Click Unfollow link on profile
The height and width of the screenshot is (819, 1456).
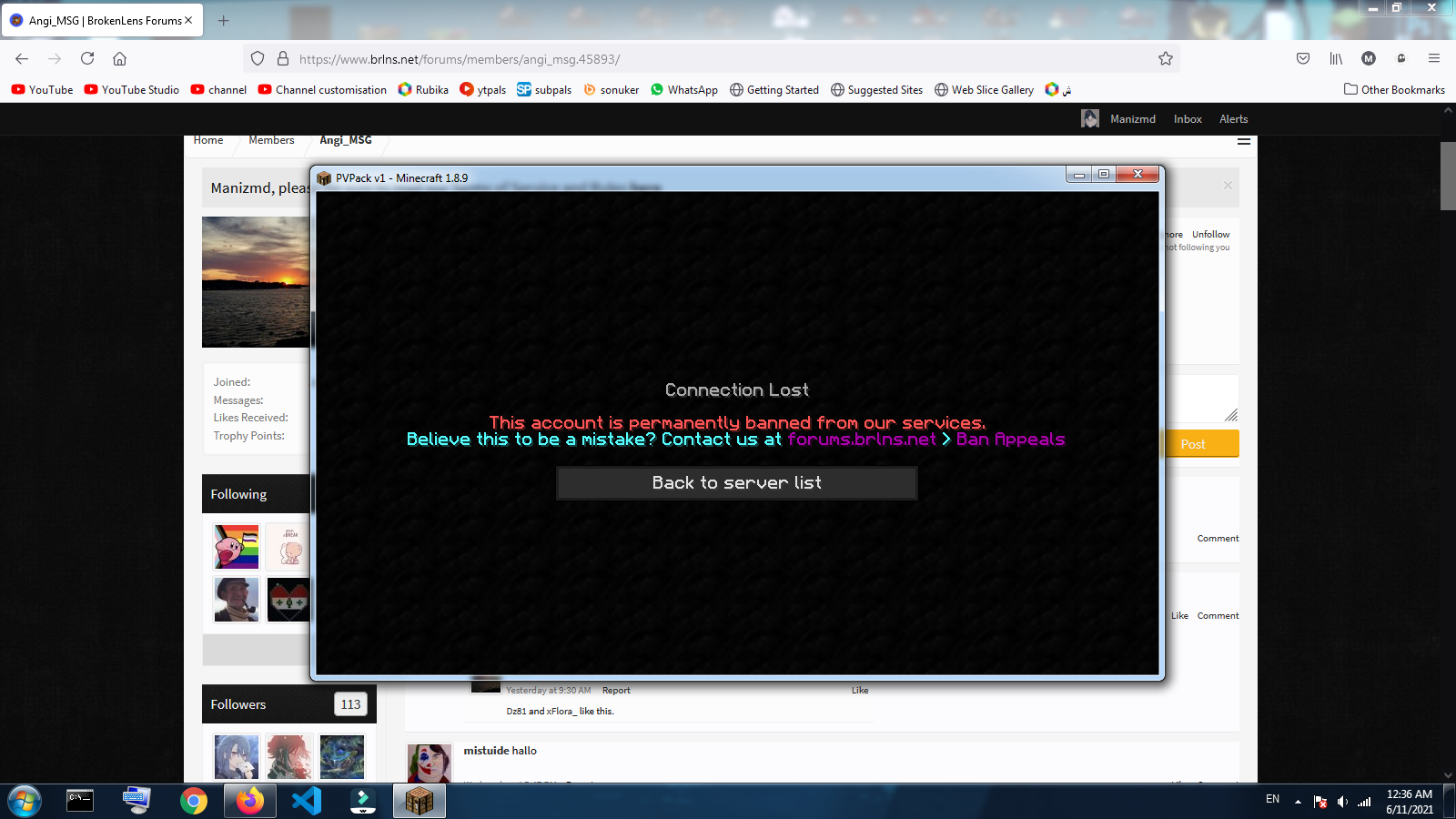pyautogui.click(x=1210, y=234)
